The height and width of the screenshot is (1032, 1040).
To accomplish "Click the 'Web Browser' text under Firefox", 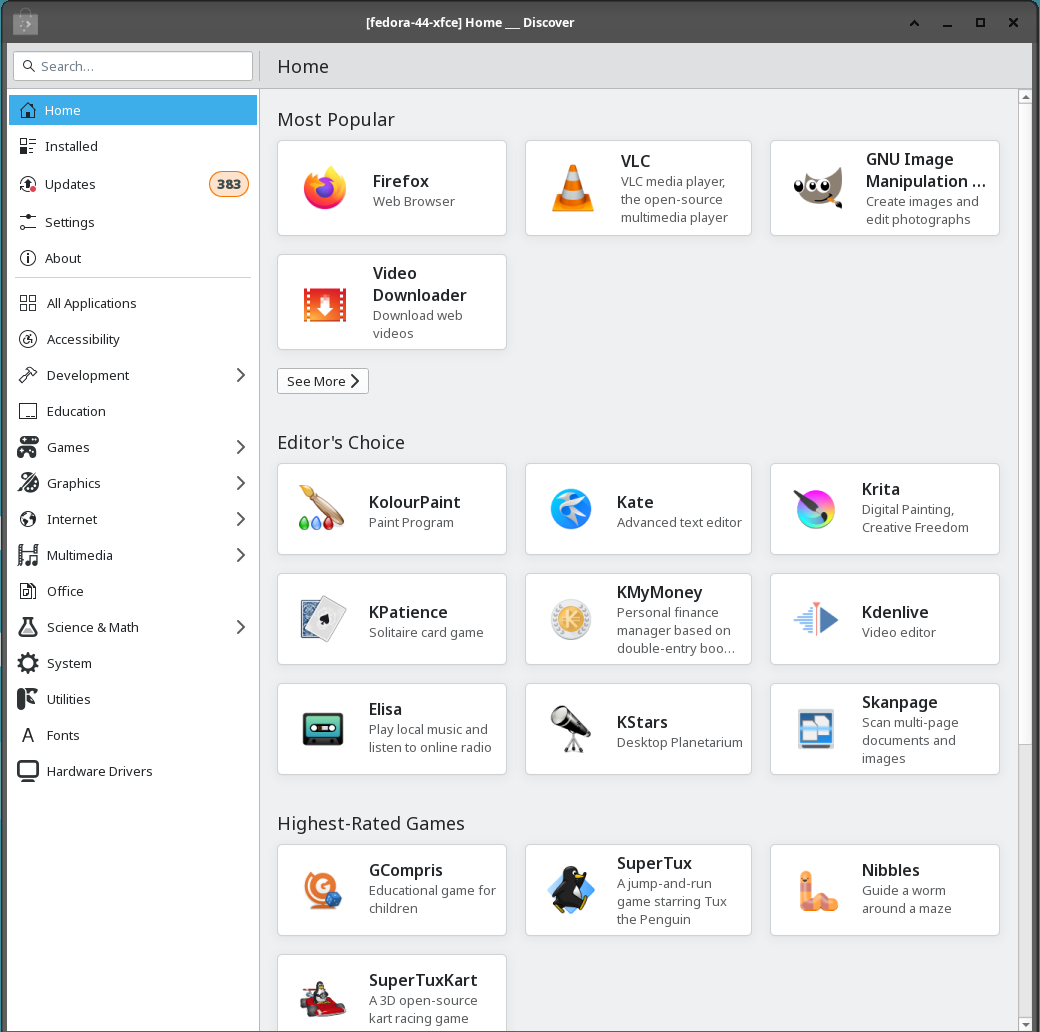I will (414, 202).
